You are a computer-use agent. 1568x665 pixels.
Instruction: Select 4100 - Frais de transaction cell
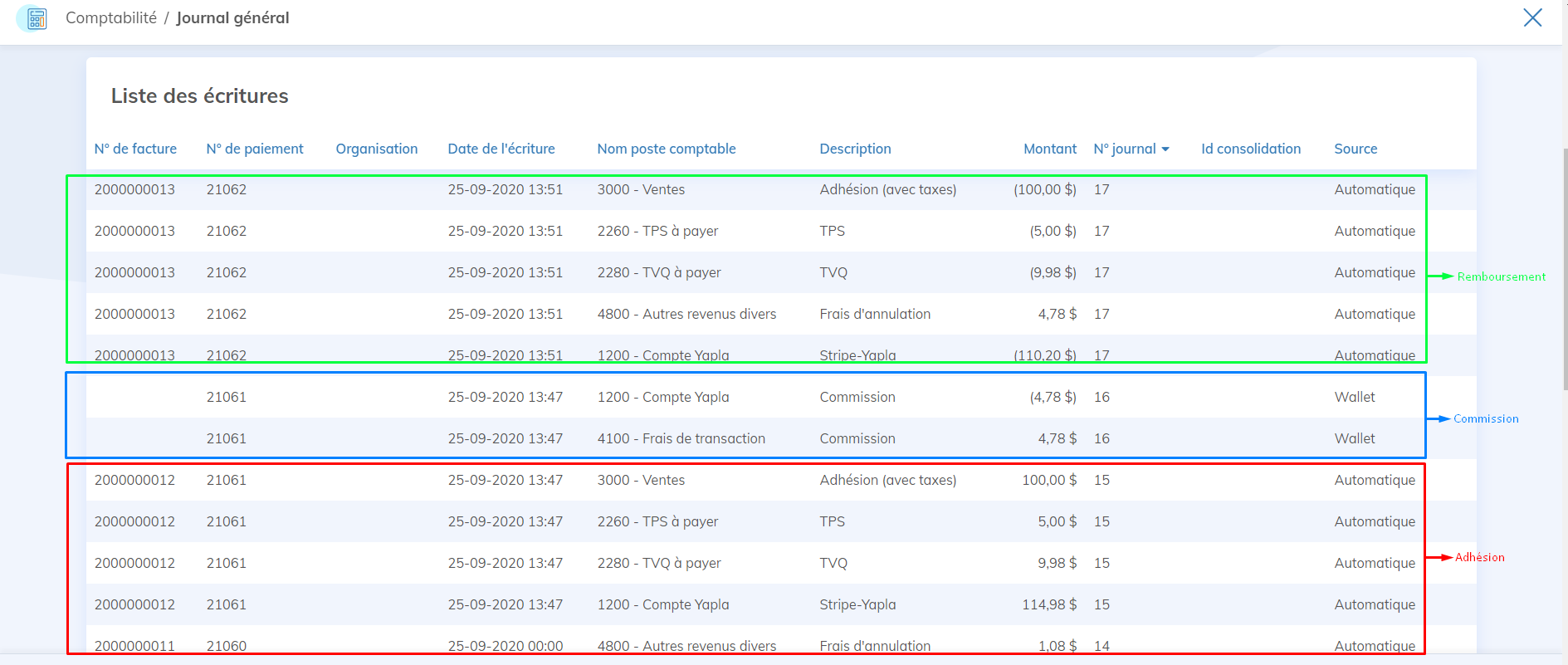coord(681,438)
